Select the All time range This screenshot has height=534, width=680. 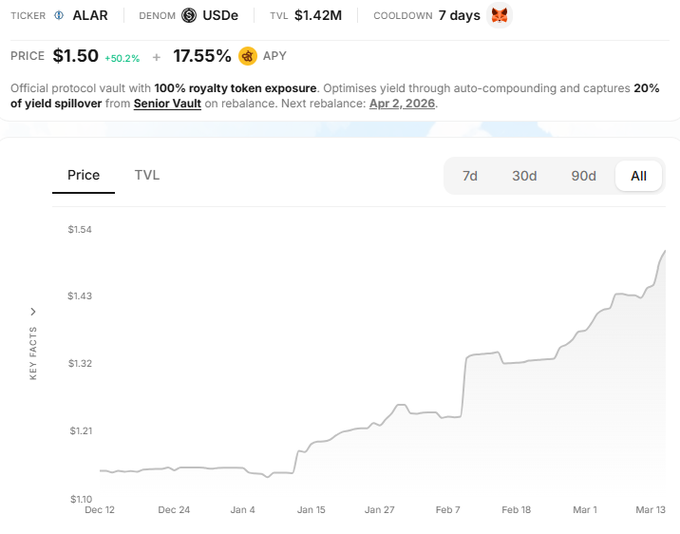coord(639,176)
